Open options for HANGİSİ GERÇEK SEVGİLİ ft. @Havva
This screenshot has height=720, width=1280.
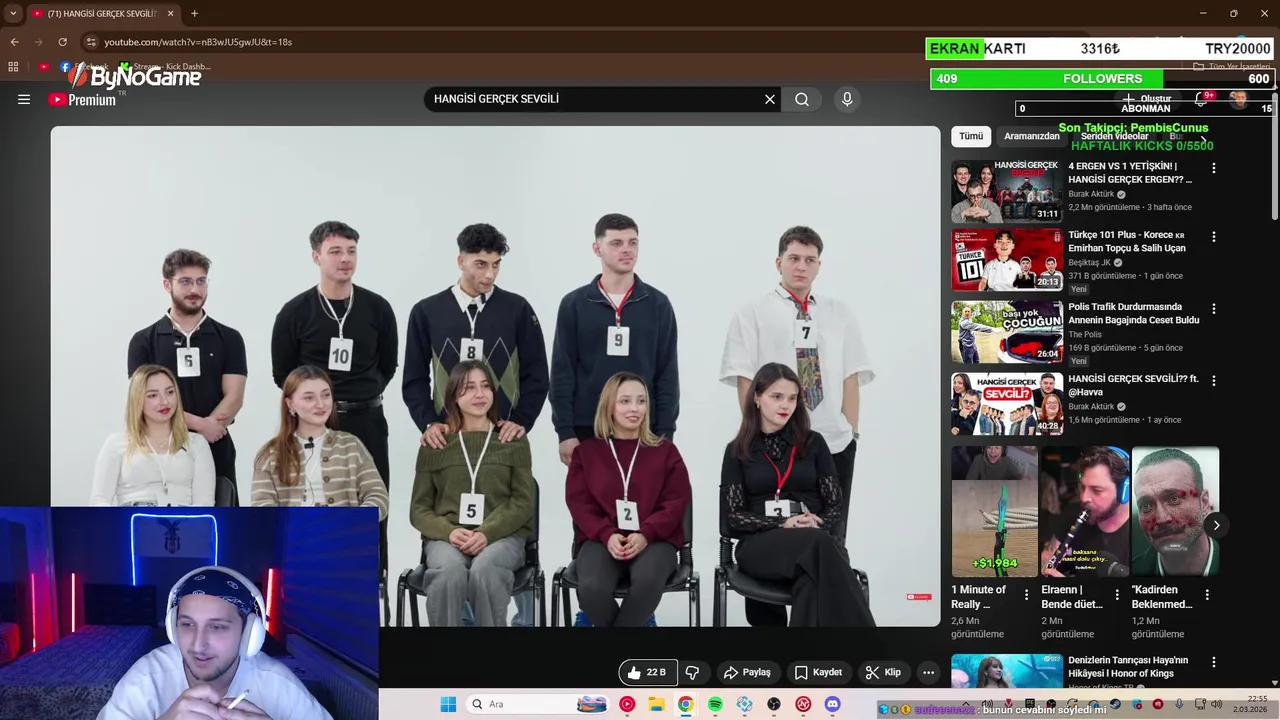click(1214, 381)
